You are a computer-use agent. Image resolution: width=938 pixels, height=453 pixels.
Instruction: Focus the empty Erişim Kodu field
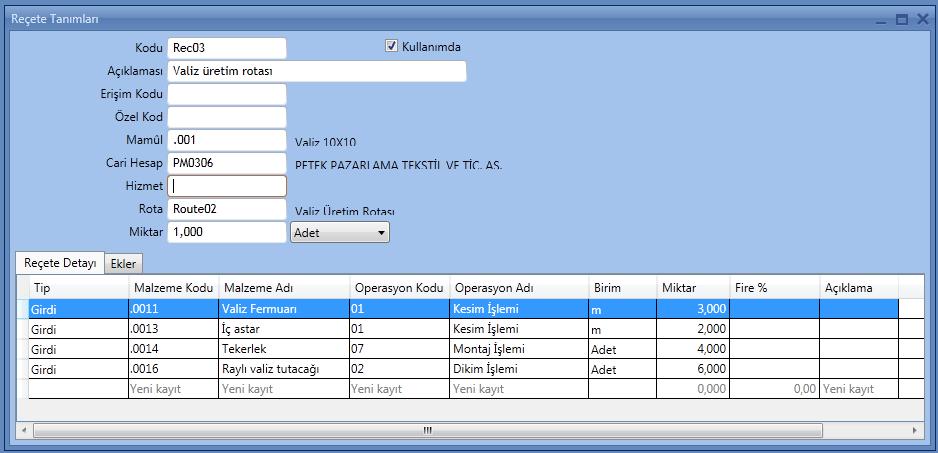coord(227,94)
